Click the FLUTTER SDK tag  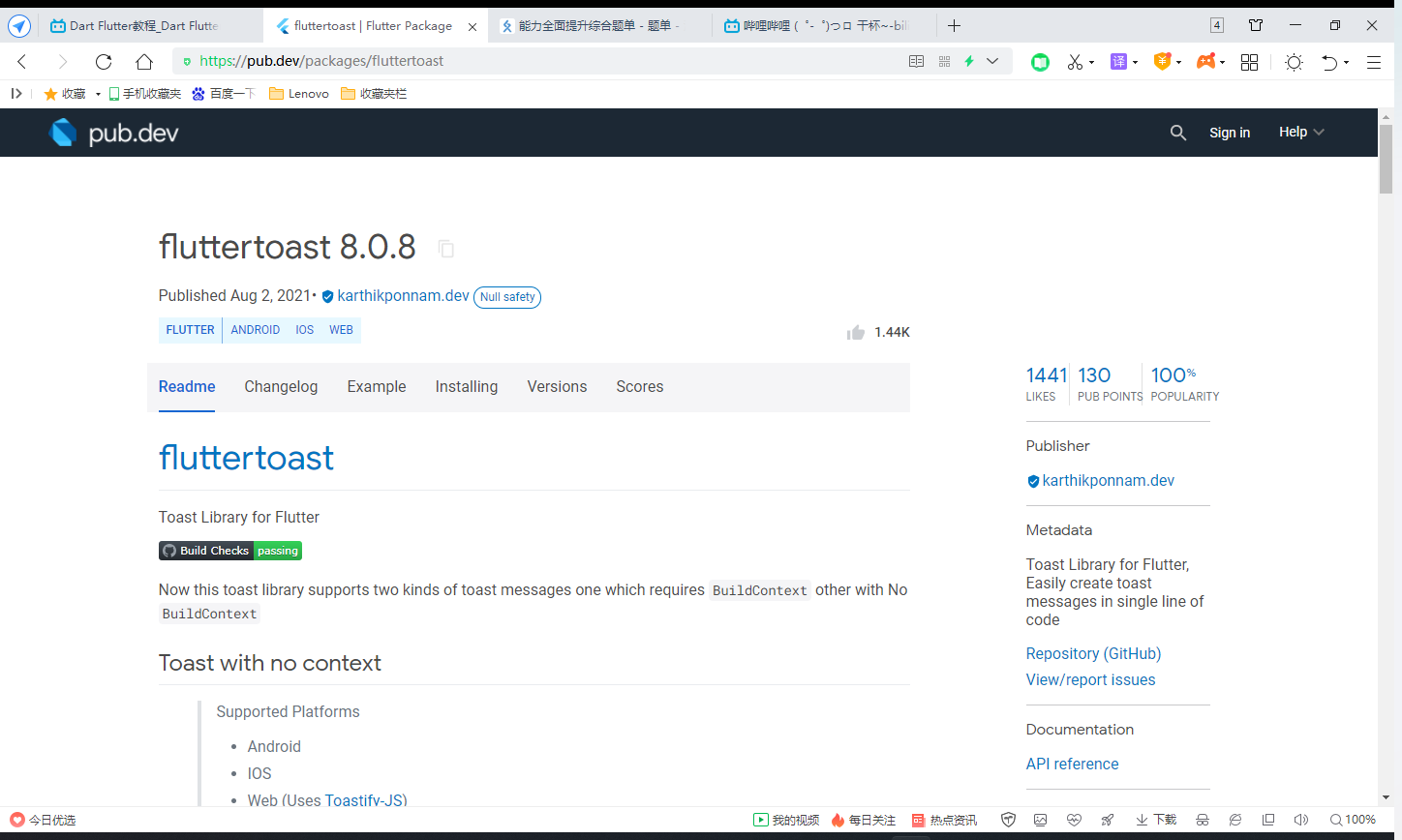pyautogui.click(x=191, y=330)
